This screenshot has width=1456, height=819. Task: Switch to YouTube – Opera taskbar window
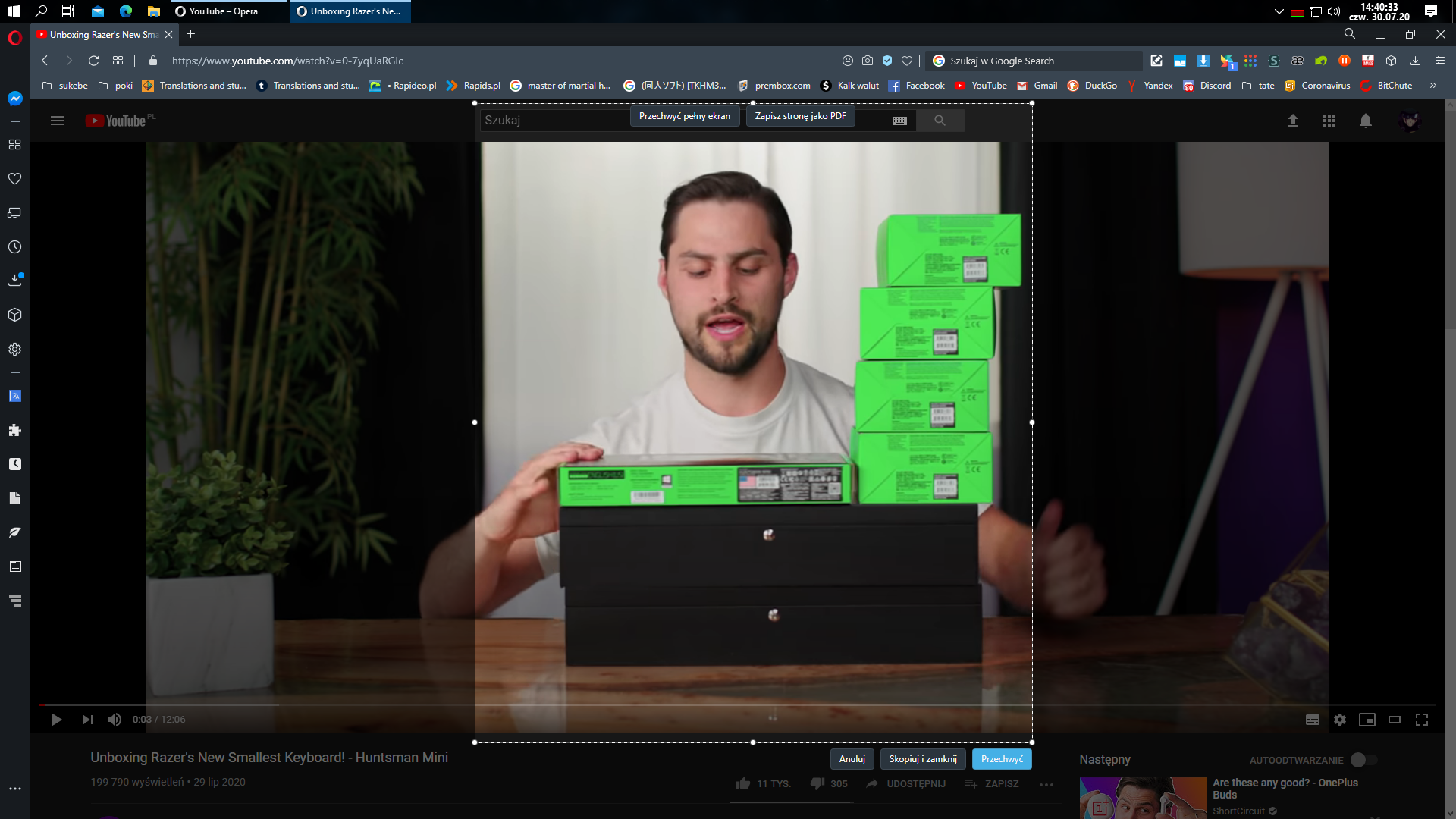[x=227, y=11]
